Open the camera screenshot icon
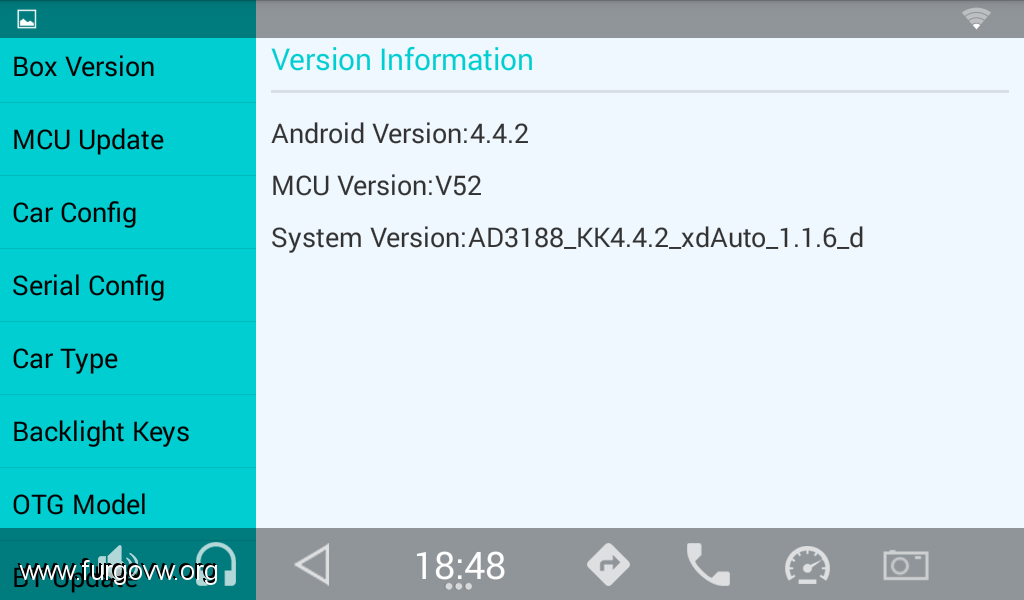Image resolution: width=1024 pixels, height=600 pixels. [906, 565]
